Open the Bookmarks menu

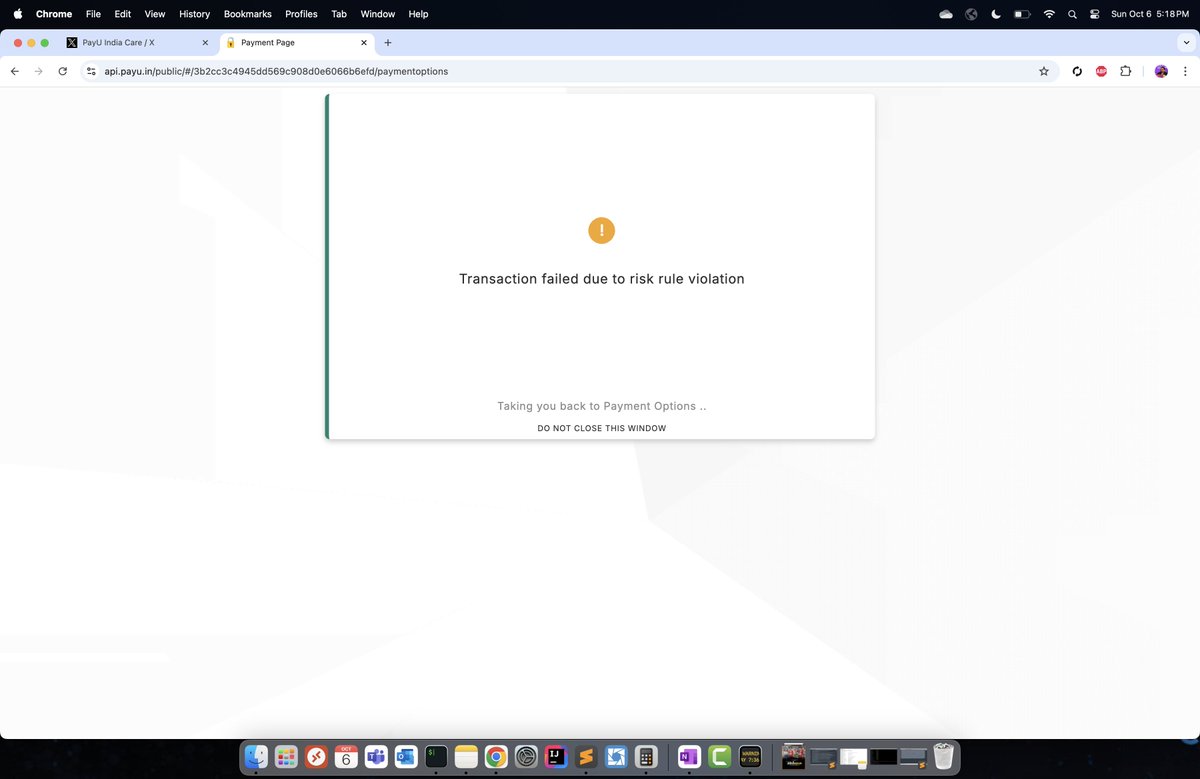[x=248, y=14]
